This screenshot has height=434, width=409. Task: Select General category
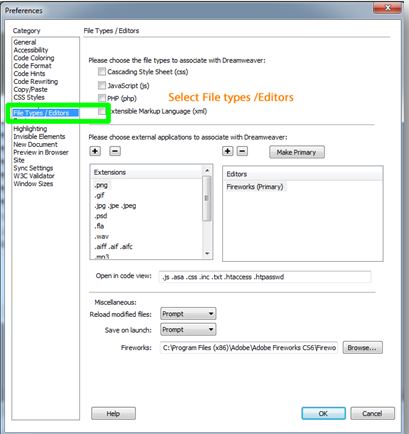(x=25, y=42)
